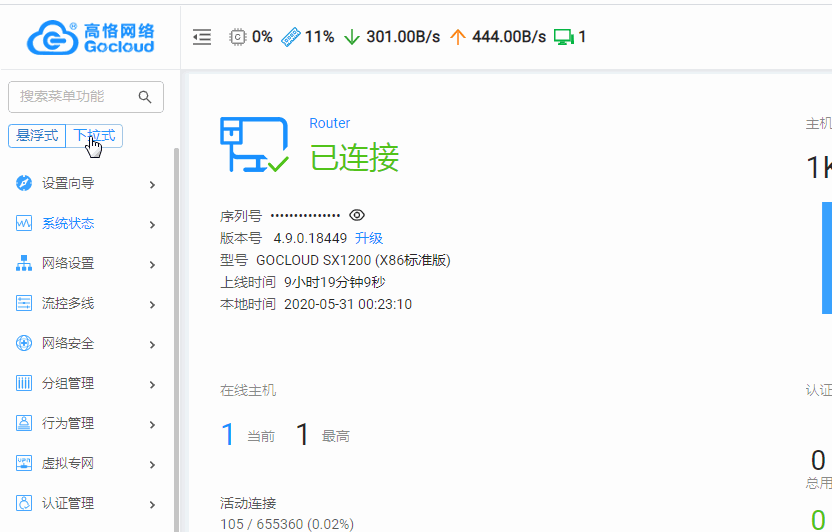This screenshot has width=832, height=532.
Task: Click the green download speed arrow
Action: (x=351, y=37)
